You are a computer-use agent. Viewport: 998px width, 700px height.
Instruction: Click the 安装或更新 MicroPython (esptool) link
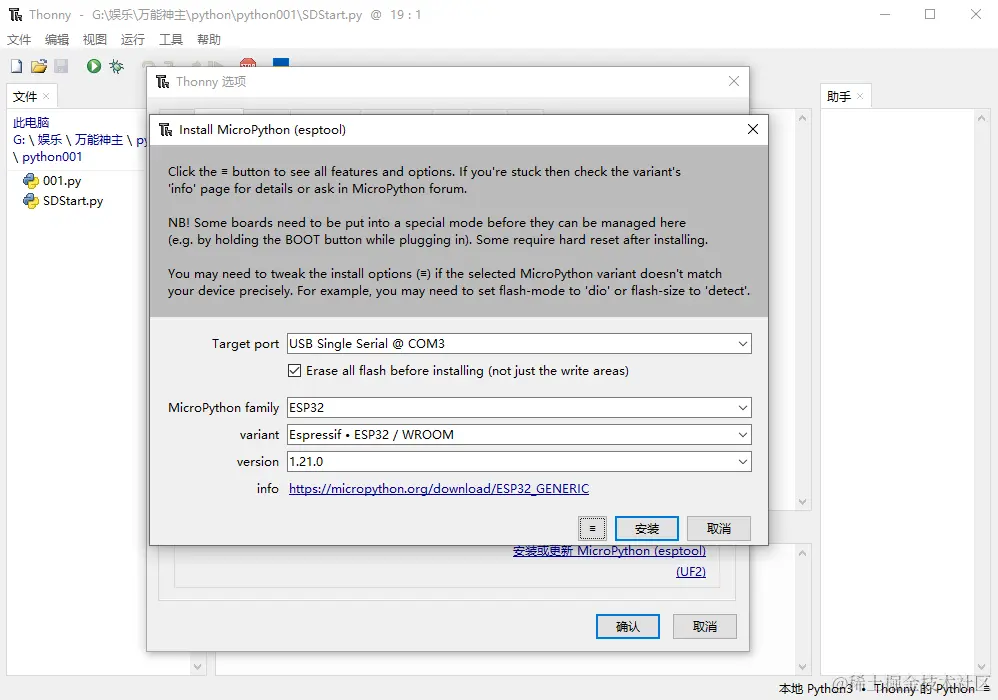click(609, 551)
